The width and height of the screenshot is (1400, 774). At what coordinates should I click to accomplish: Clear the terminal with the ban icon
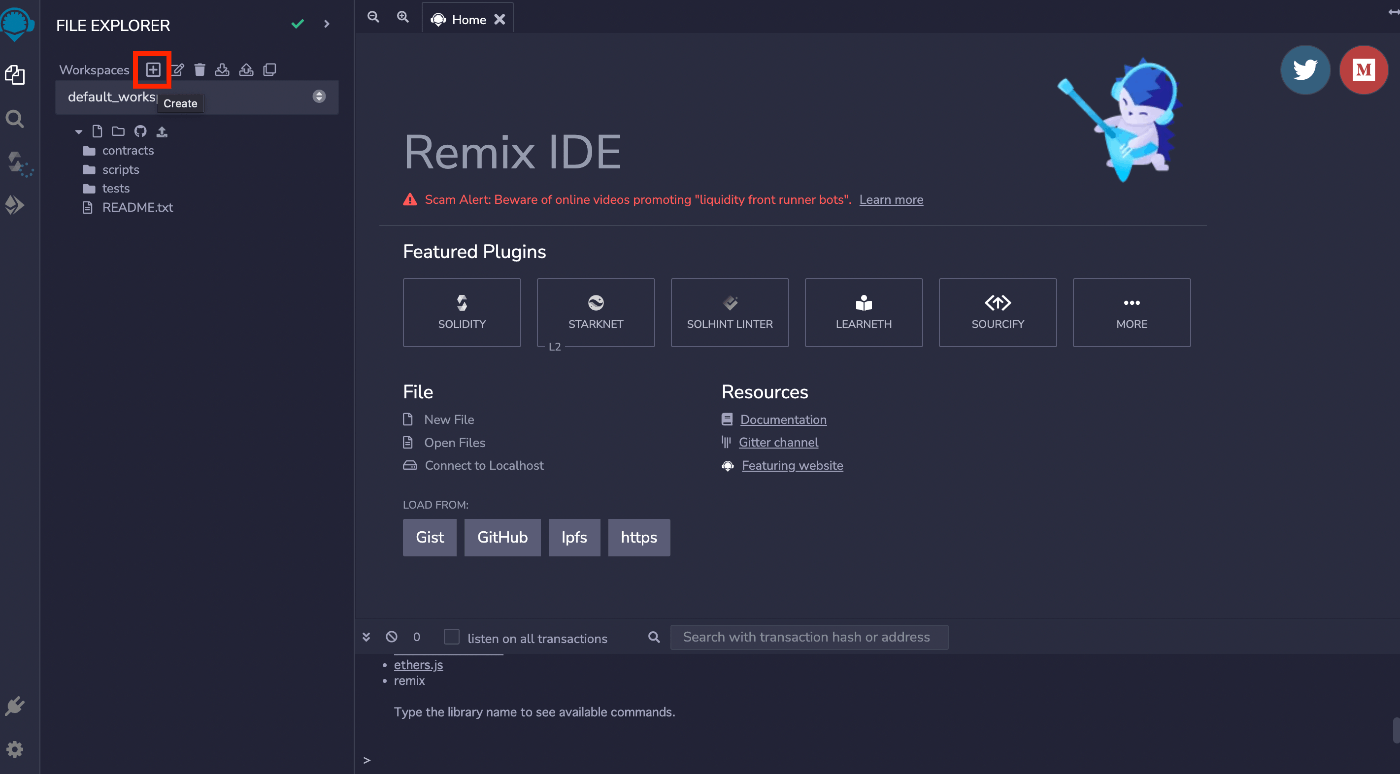[391, 637]
